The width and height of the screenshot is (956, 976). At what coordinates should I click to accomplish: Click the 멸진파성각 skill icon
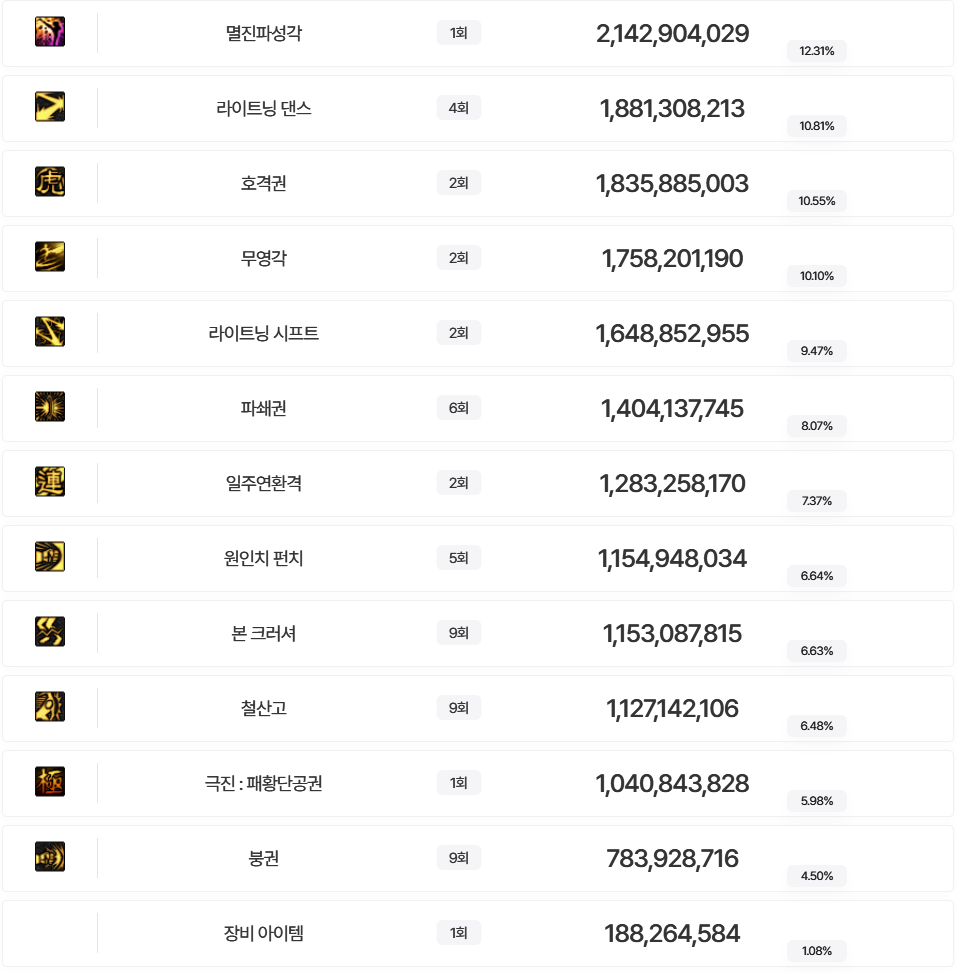point(50,32)
